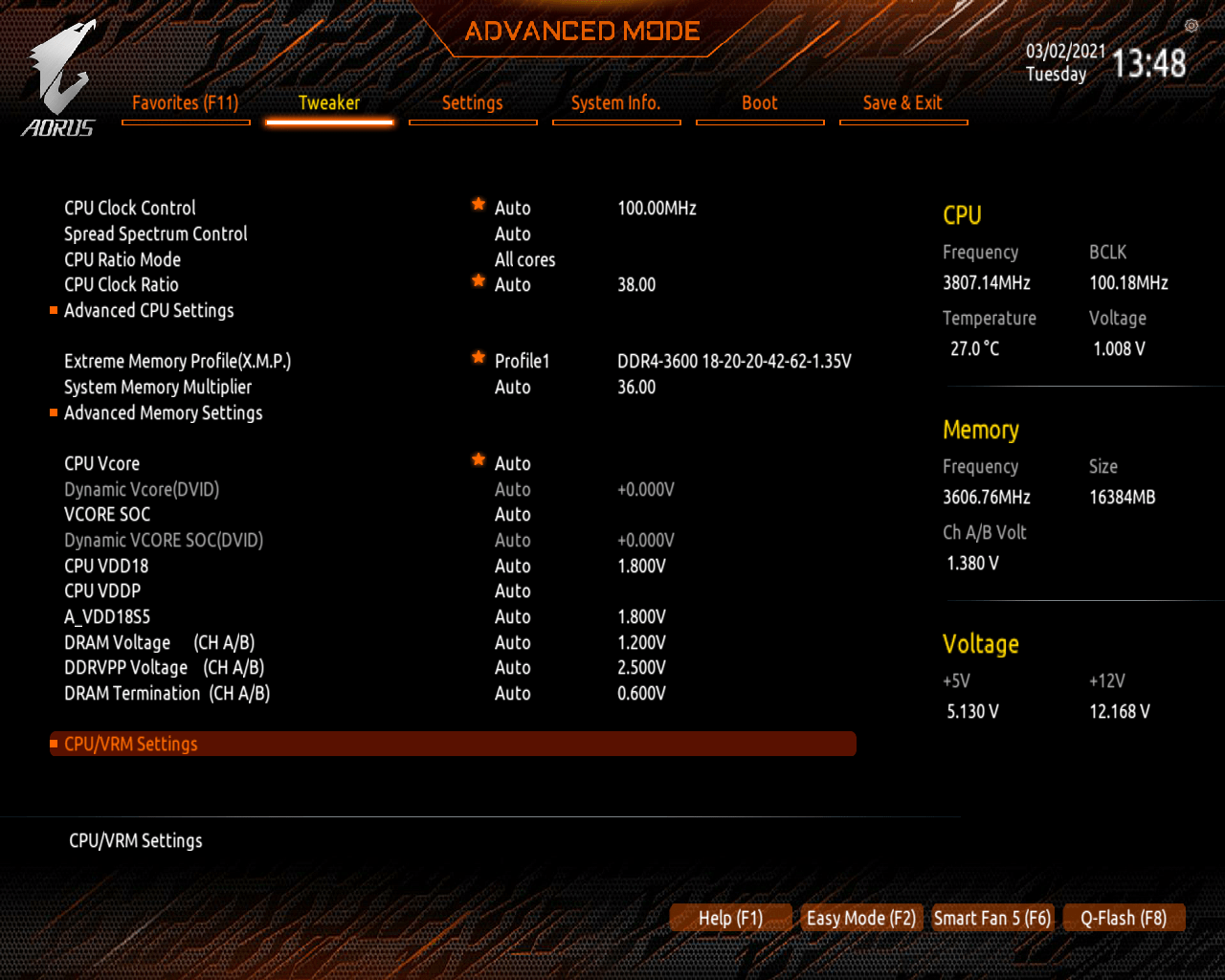Image resolution: width=1225 pixels, height=980 pixels.
Task: Switch to Easy Mode (F2)
Action: 861,918
